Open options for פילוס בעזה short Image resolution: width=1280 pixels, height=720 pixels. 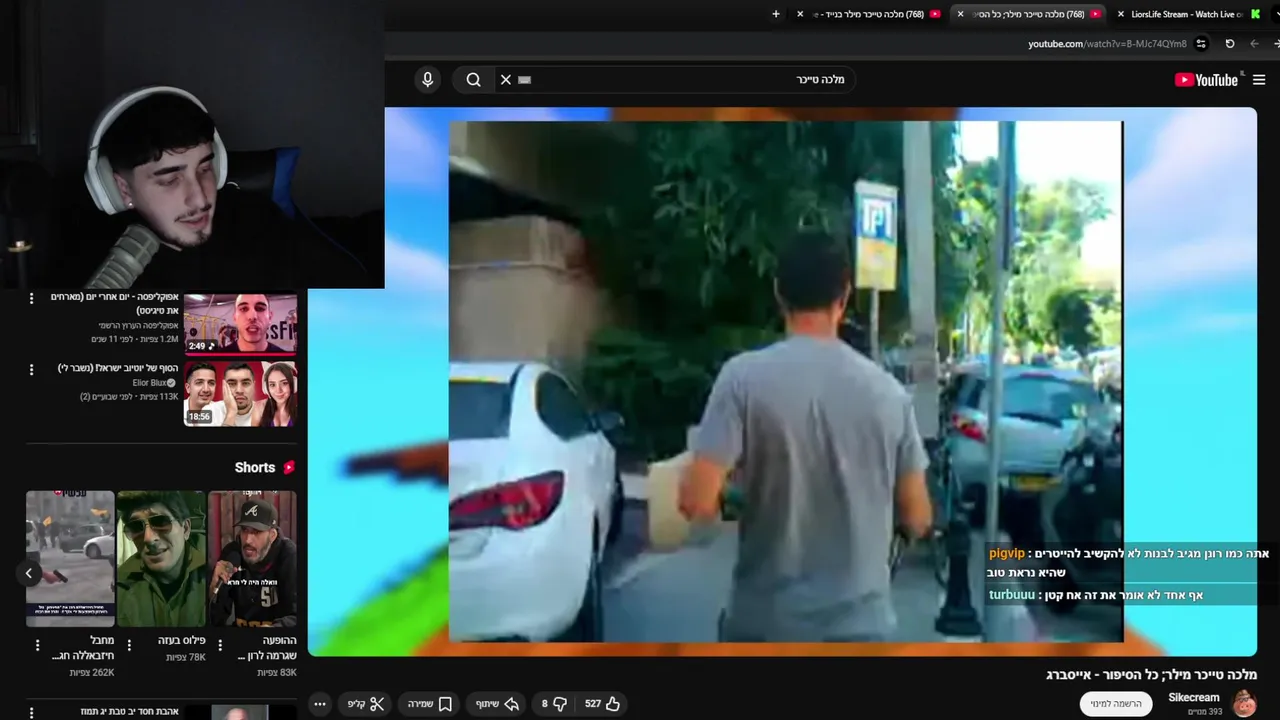coord(129,646)
